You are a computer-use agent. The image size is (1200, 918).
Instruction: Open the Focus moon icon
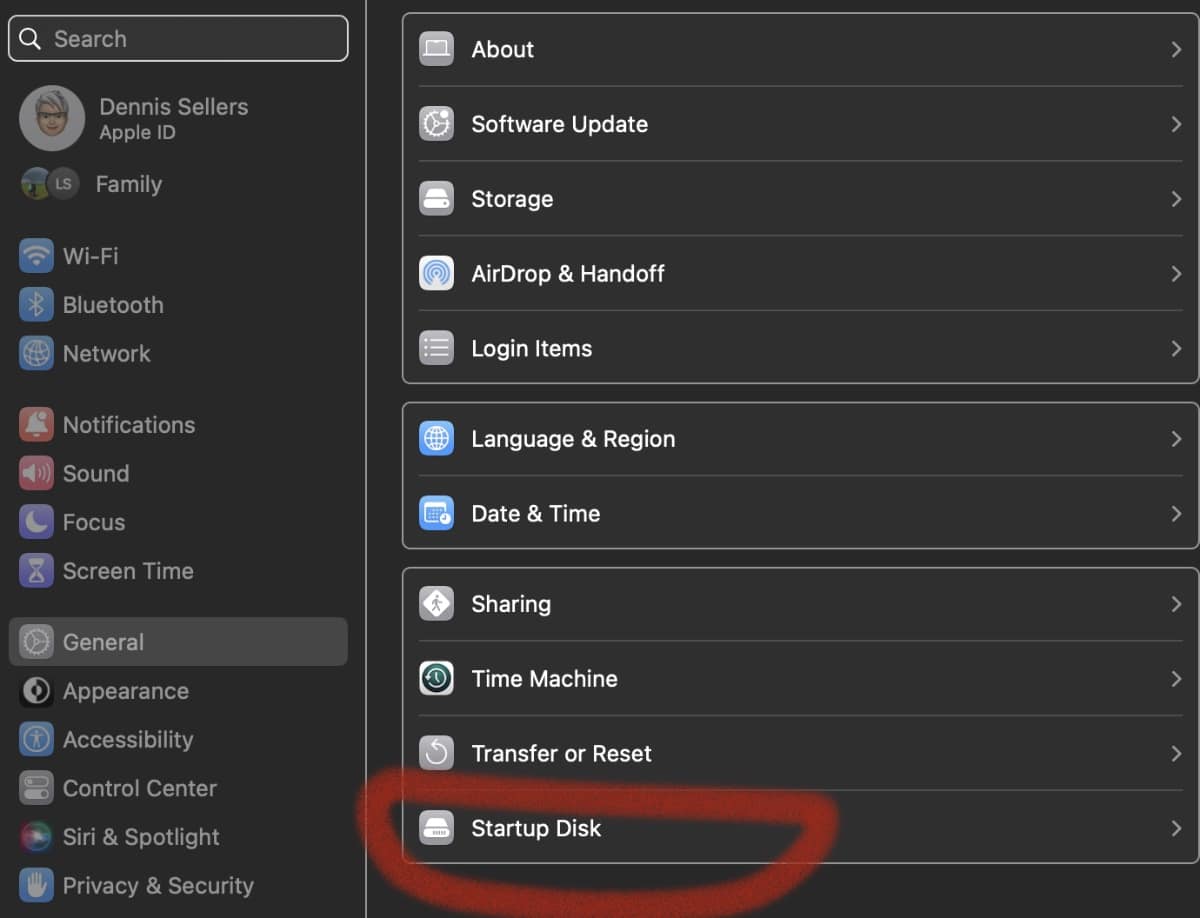(37, 522)
